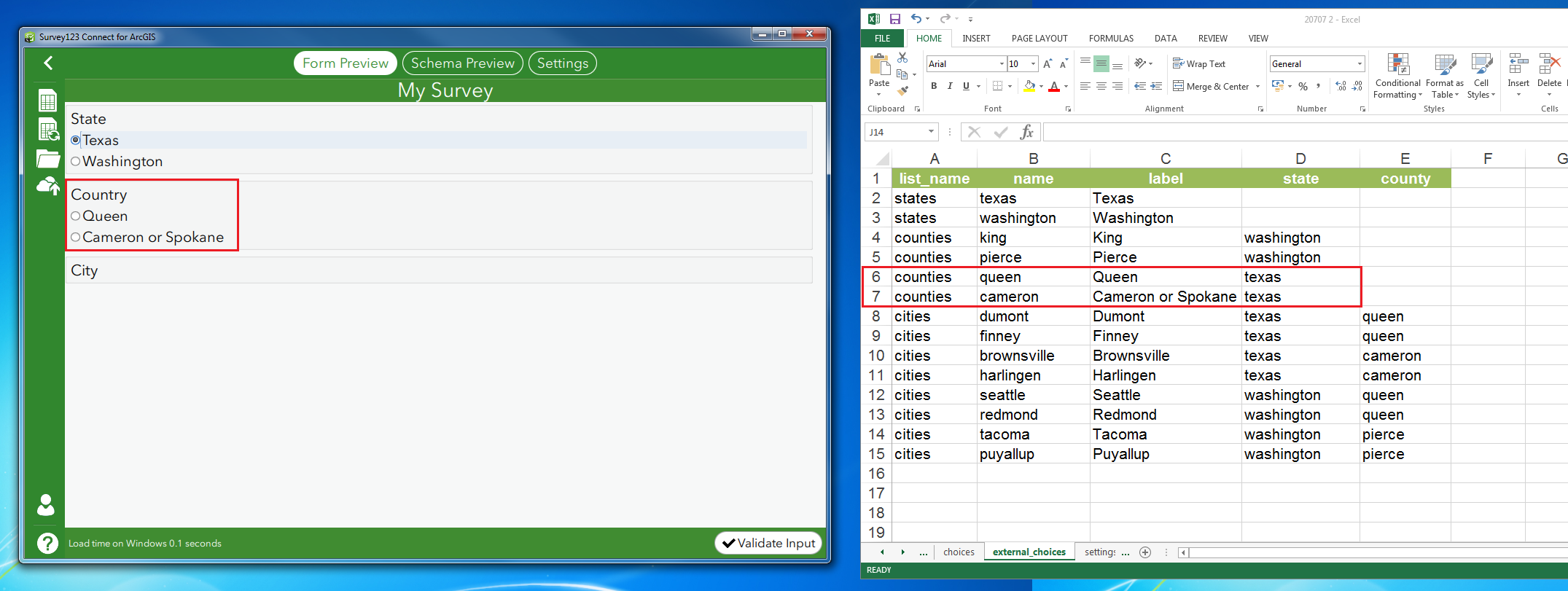
Task: Apply bold formatting in Excel
Action: [934, 86]
